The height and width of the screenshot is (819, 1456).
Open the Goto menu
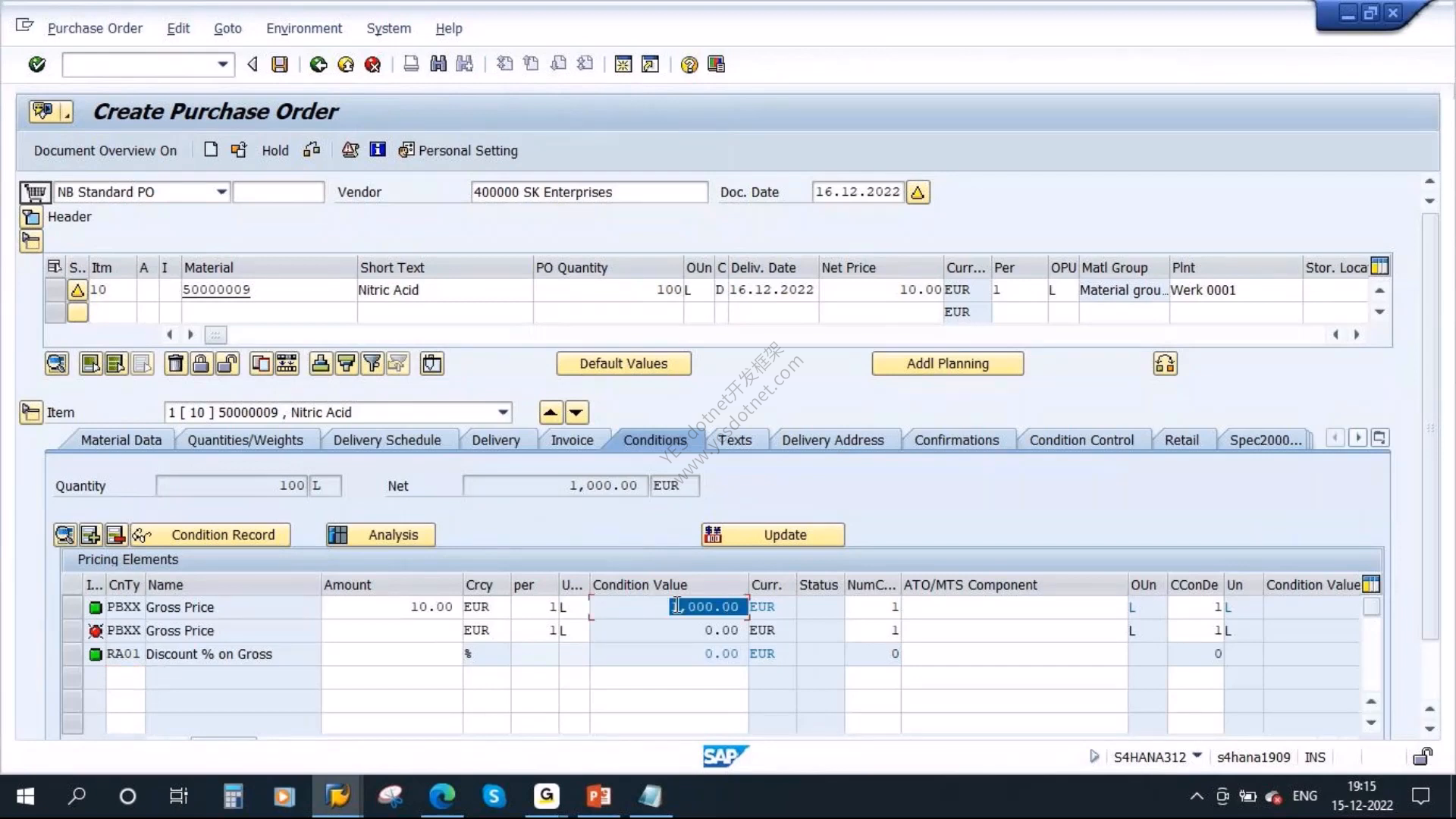(227, 28)
